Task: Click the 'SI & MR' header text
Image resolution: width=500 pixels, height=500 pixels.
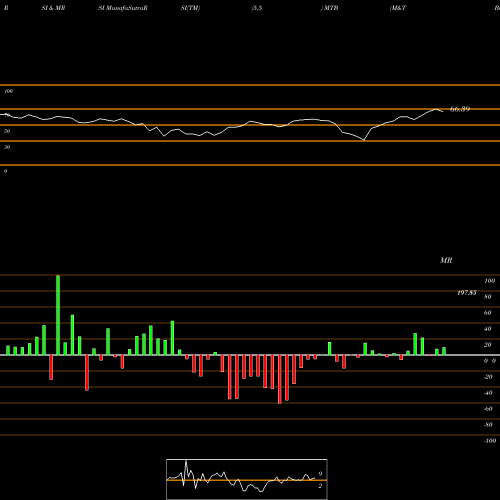Action: pyautogui.click(x=53, y=8)
